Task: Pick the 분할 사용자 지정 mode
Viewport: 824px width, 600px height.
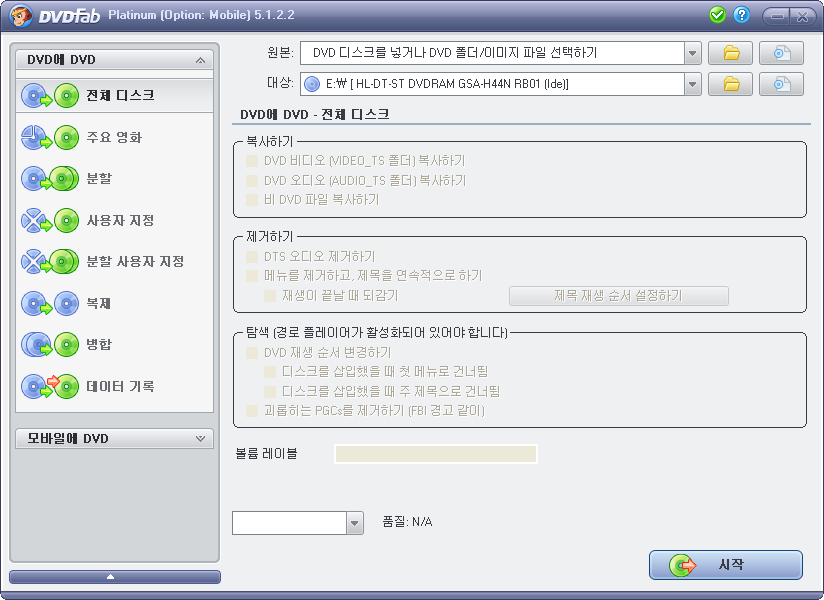Action: (115, 262)
